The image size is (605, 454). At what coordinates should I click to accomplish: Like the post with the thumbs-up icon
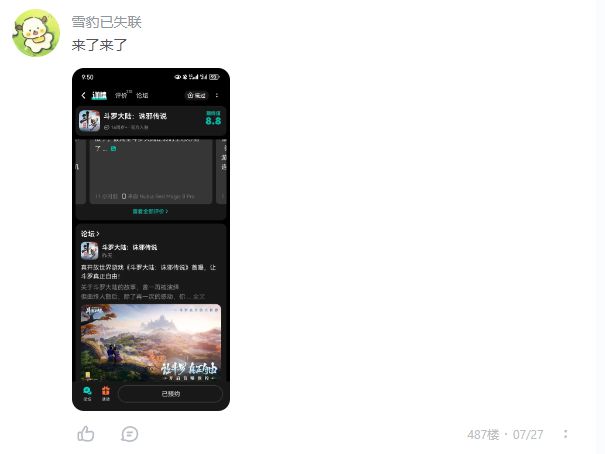point(86,434)
